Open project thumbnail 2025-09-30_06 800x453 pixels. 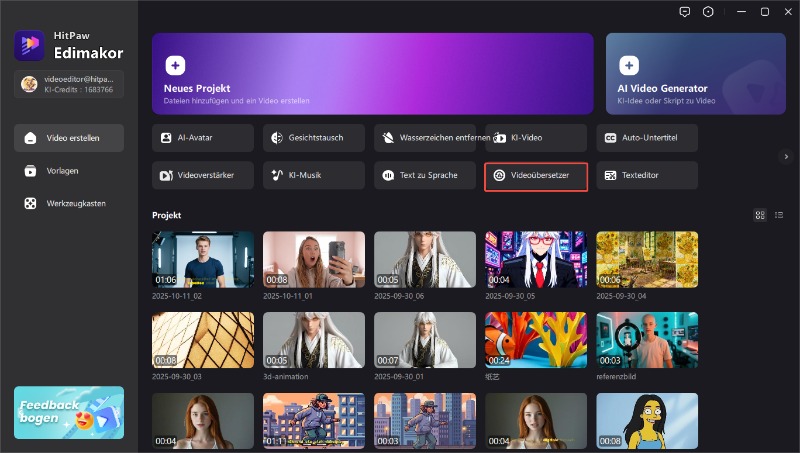click(425, 260)
